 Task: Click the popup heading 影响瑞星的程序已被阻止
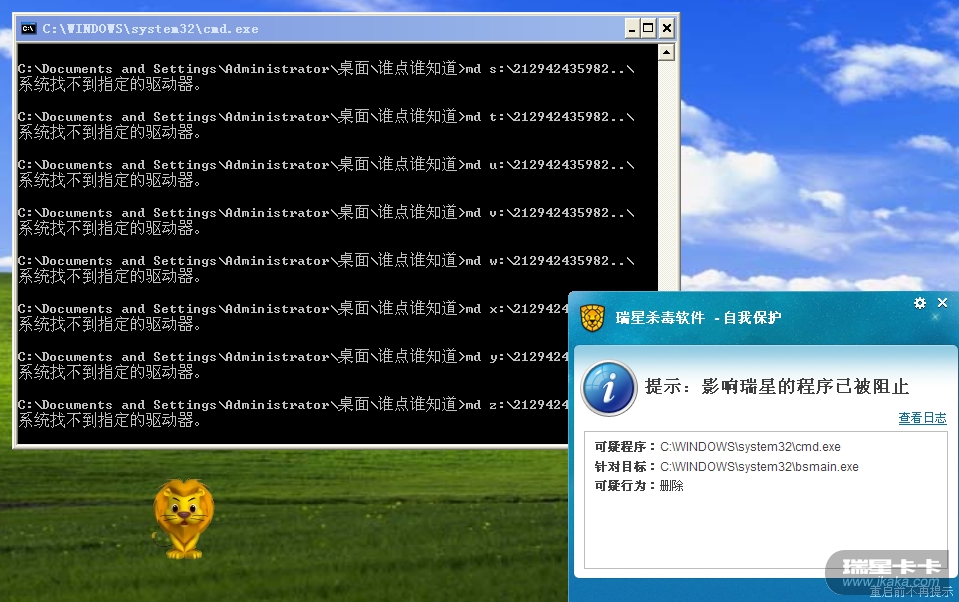point(805,387)
